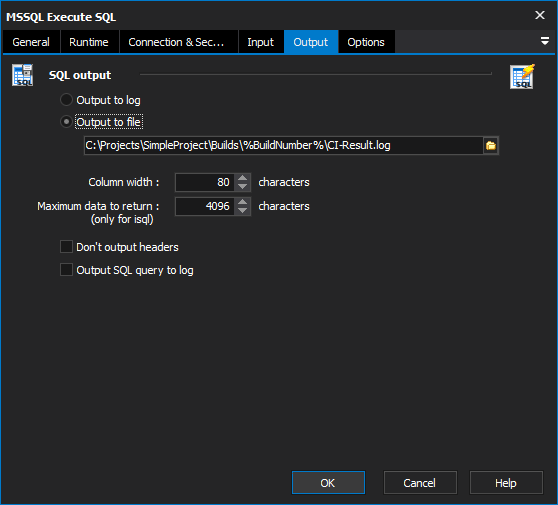Screen dimensions: 558x505
Task: Select the Output to log radio button
Action: pyautogui.click(x=67, y=100)
